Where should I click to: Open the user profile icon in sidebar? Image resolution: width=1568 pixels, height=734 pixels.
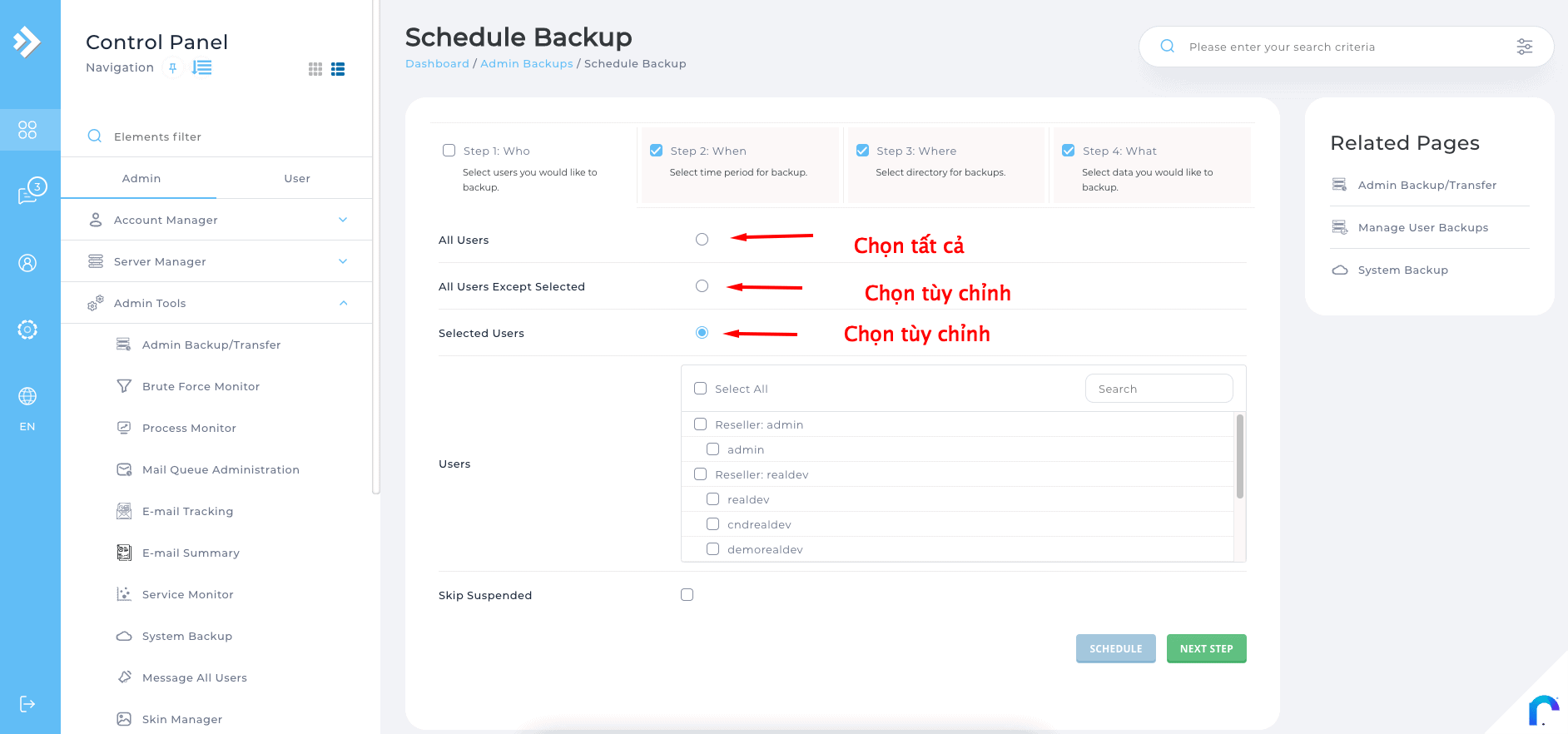coord(27,263)
